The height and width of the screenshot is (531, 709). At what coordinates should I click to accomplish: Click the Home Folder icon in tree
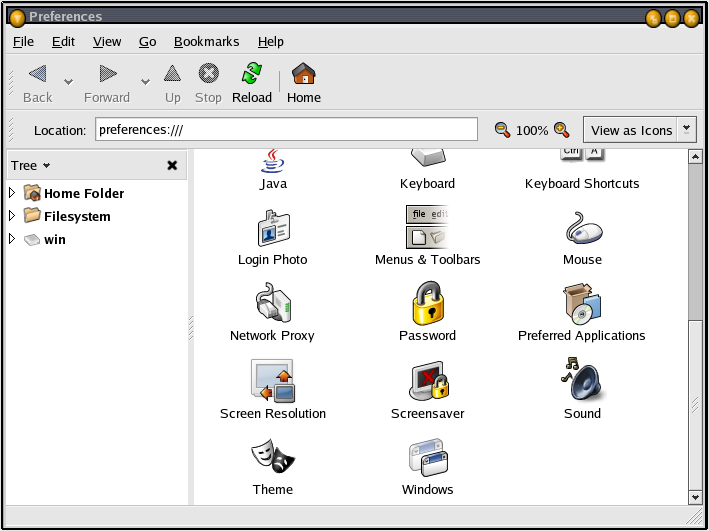(33, 193)
